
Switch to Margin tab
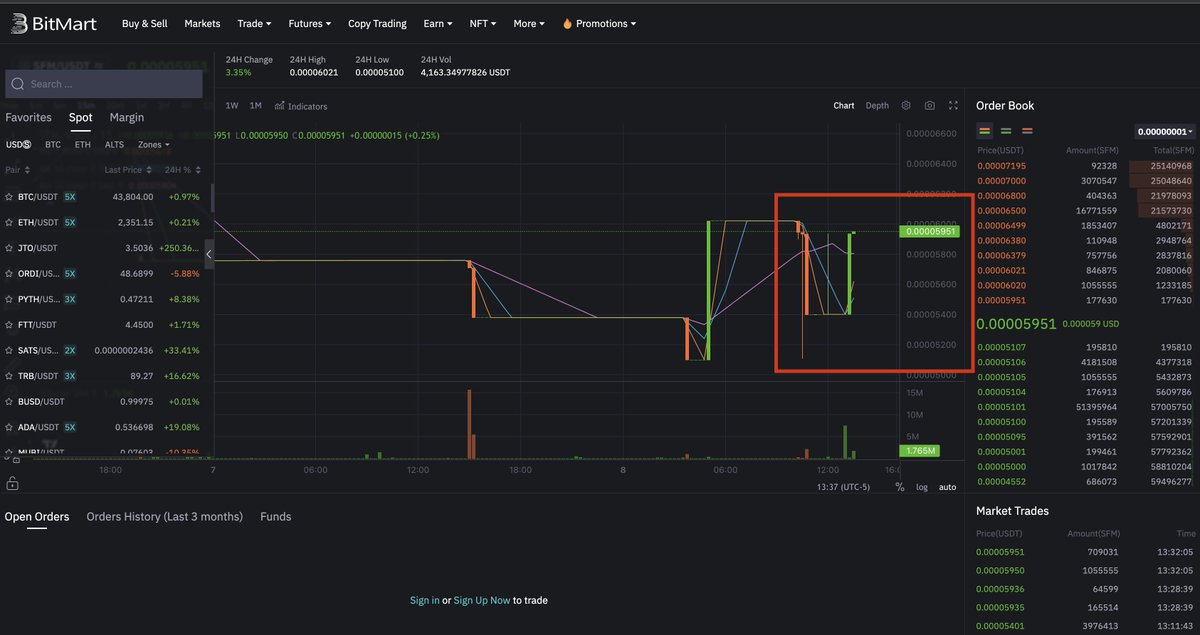(x=126, y=117)
